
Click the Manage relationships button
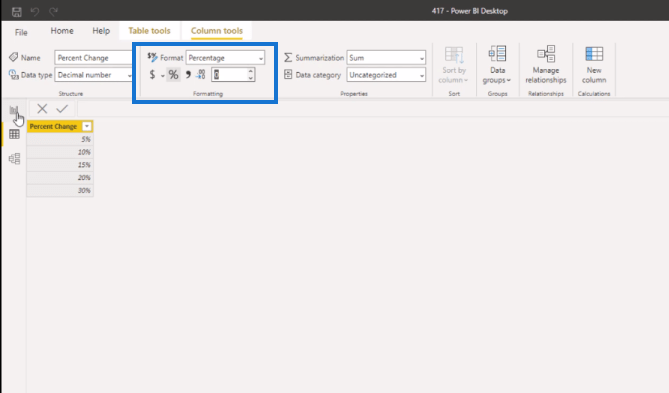[x=546, y=65]
